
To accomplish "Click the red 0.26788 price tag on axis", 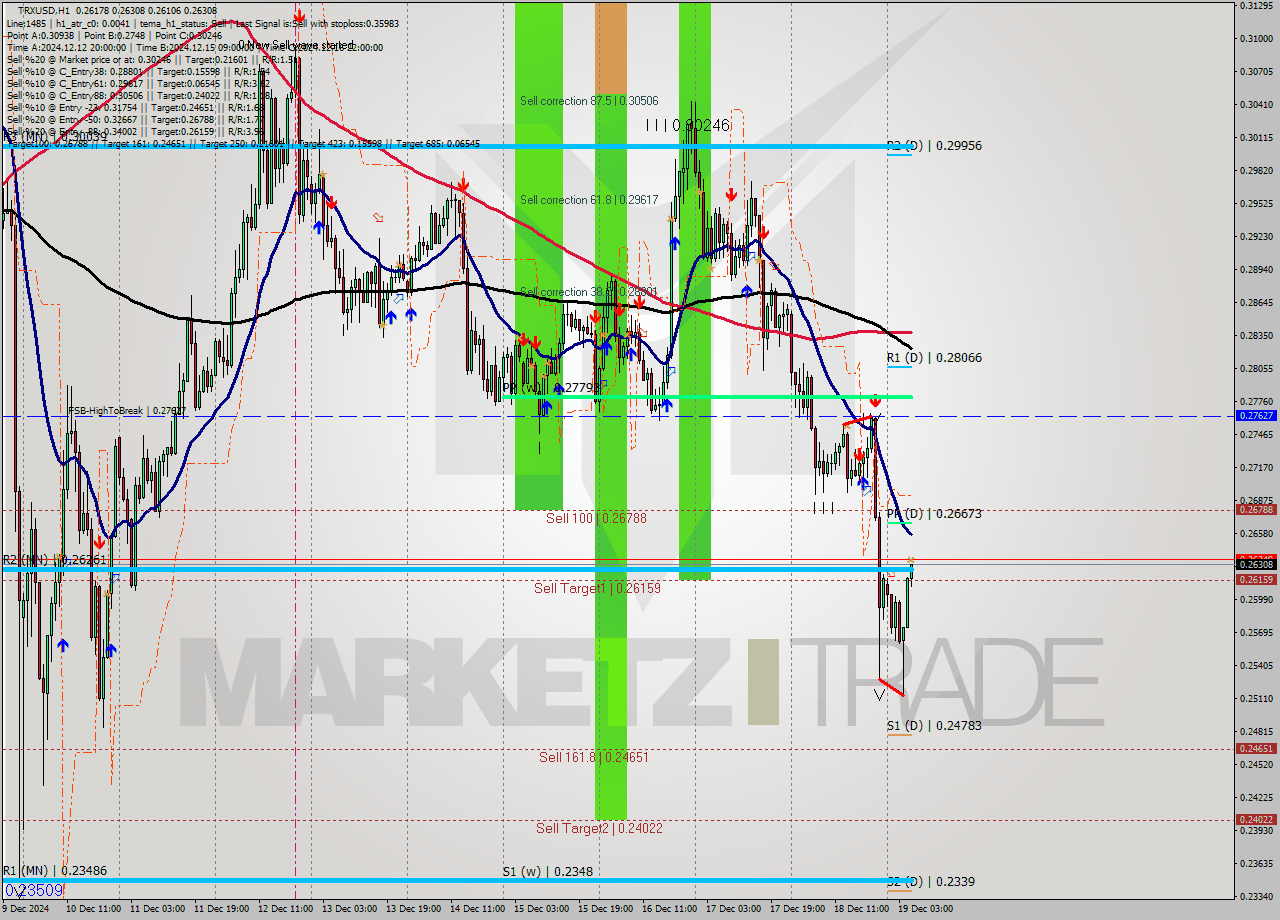I will [x=1256, y=509].
